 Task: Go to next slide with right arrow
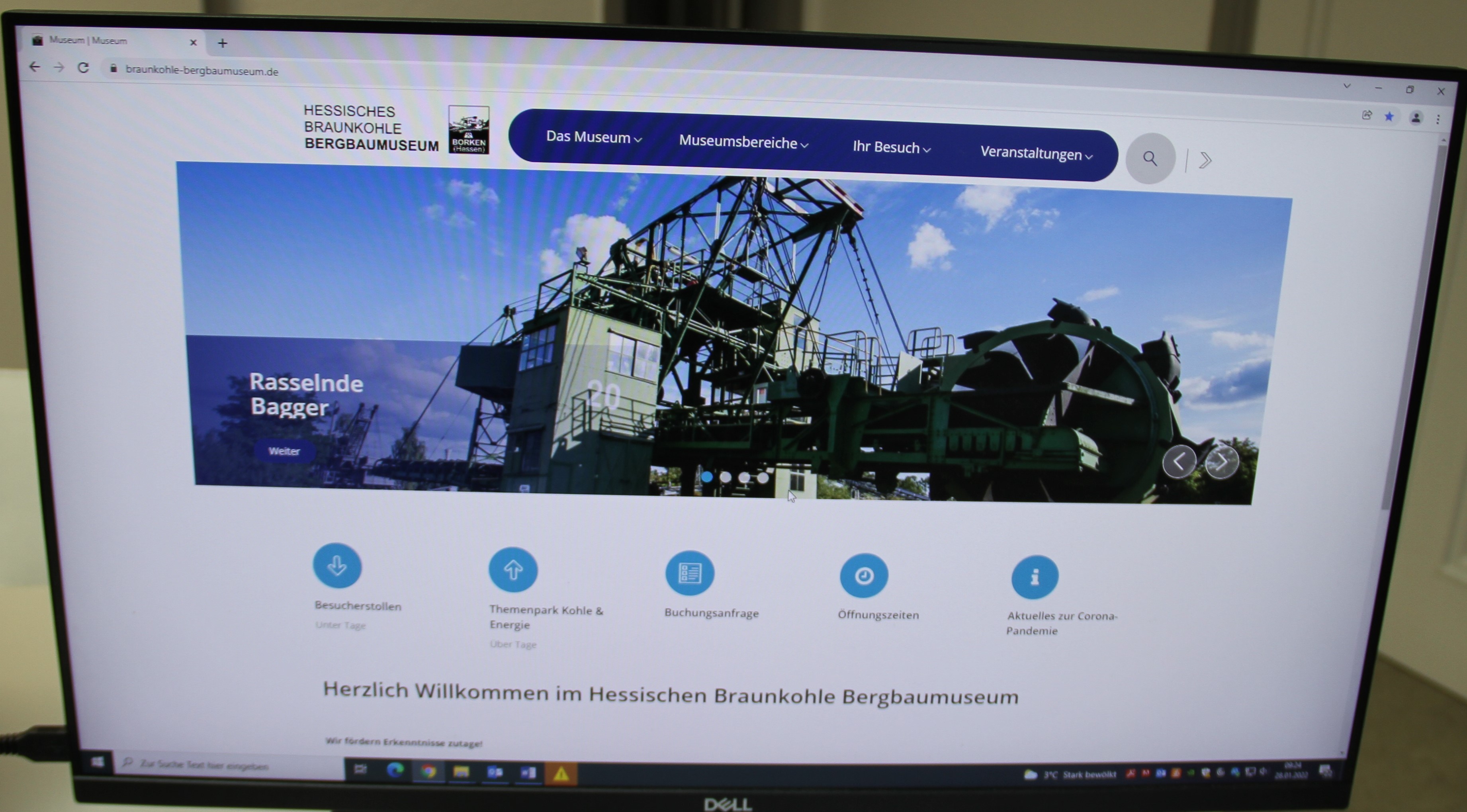pyautogui.click(x=1222, y=462)
